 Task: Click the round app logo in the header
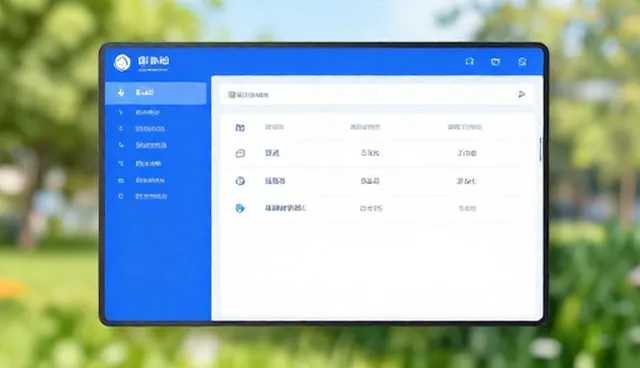tap(122, 63)
